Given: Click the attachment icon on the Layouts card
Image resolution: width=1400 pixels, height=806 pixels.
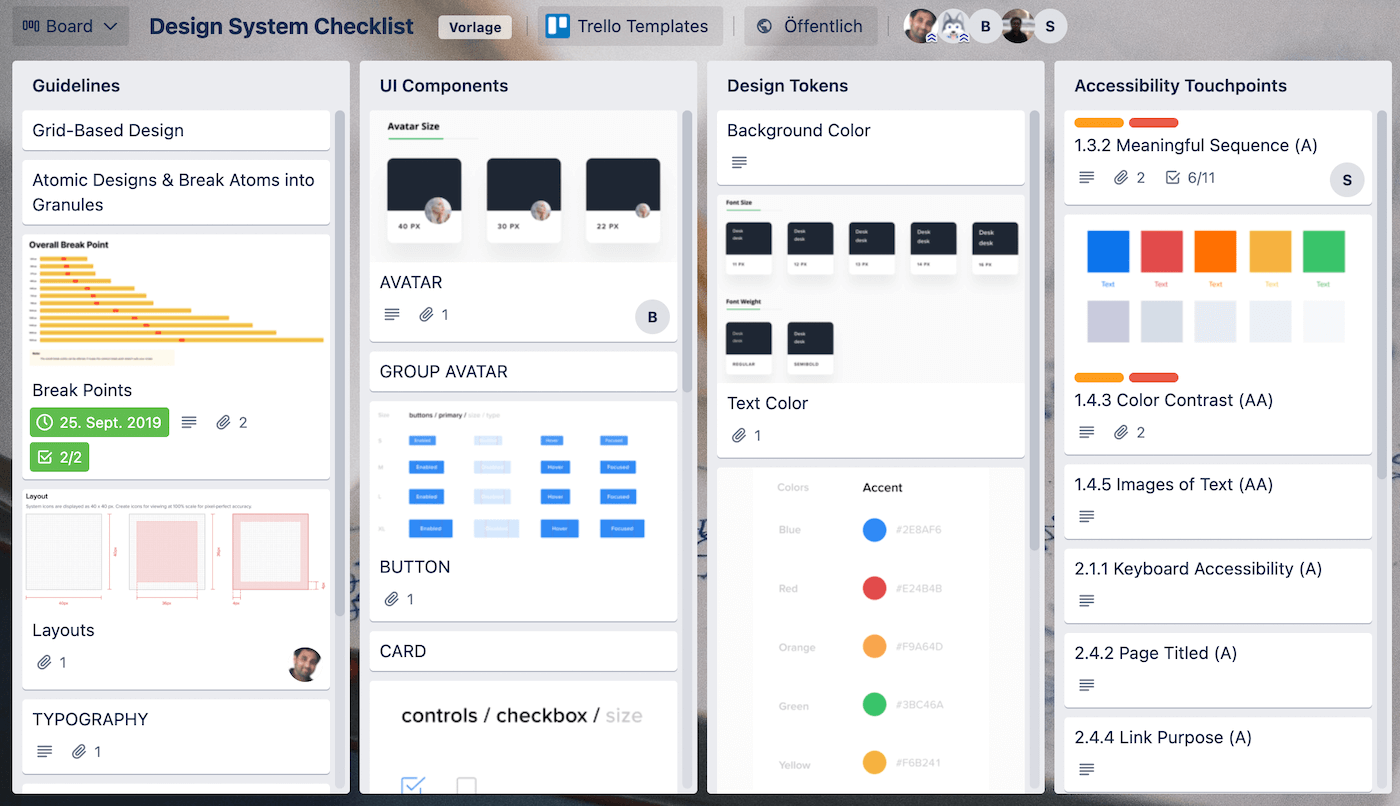Looking at the screenshot, I should tap(45, 662).
